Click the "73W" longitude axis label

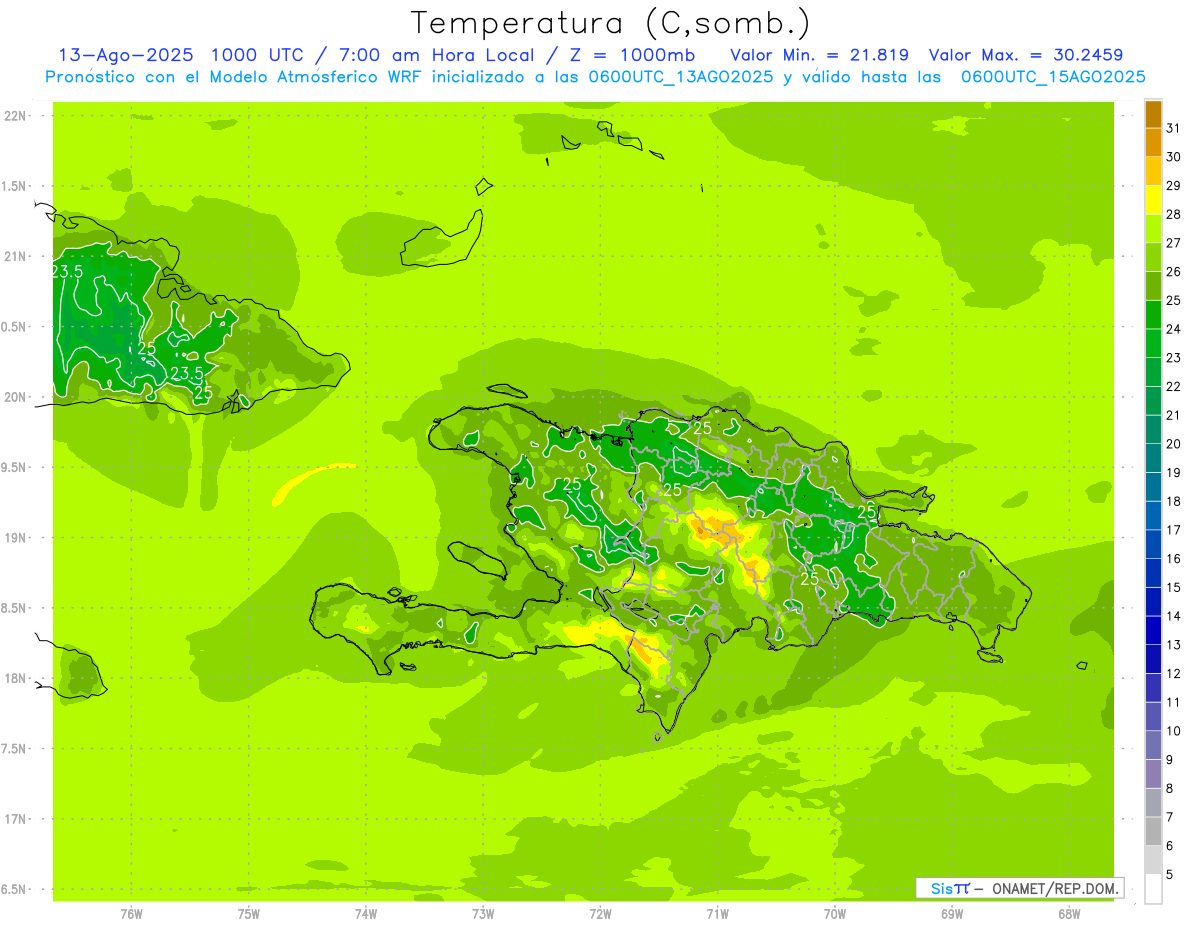(483, 915)
